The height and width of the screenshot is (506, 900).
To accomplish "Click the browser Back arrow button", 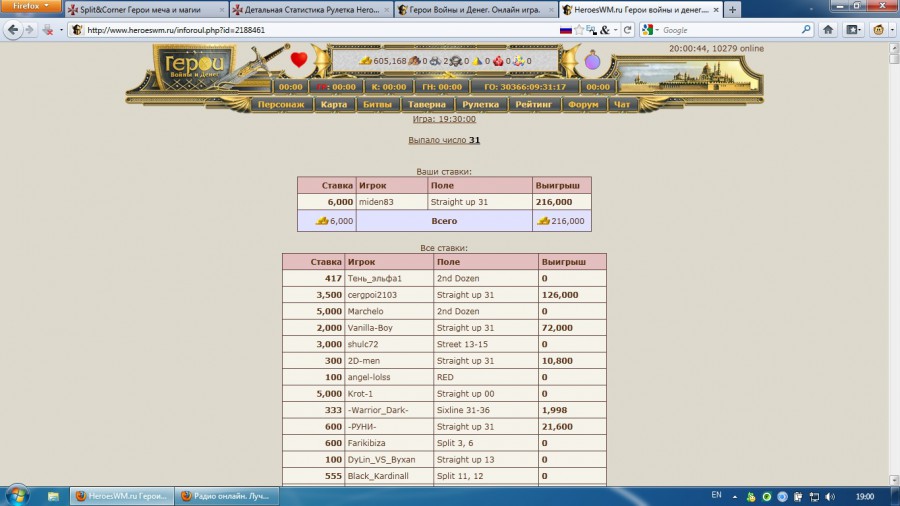I will pyautogui.click(x=13, y=30).
